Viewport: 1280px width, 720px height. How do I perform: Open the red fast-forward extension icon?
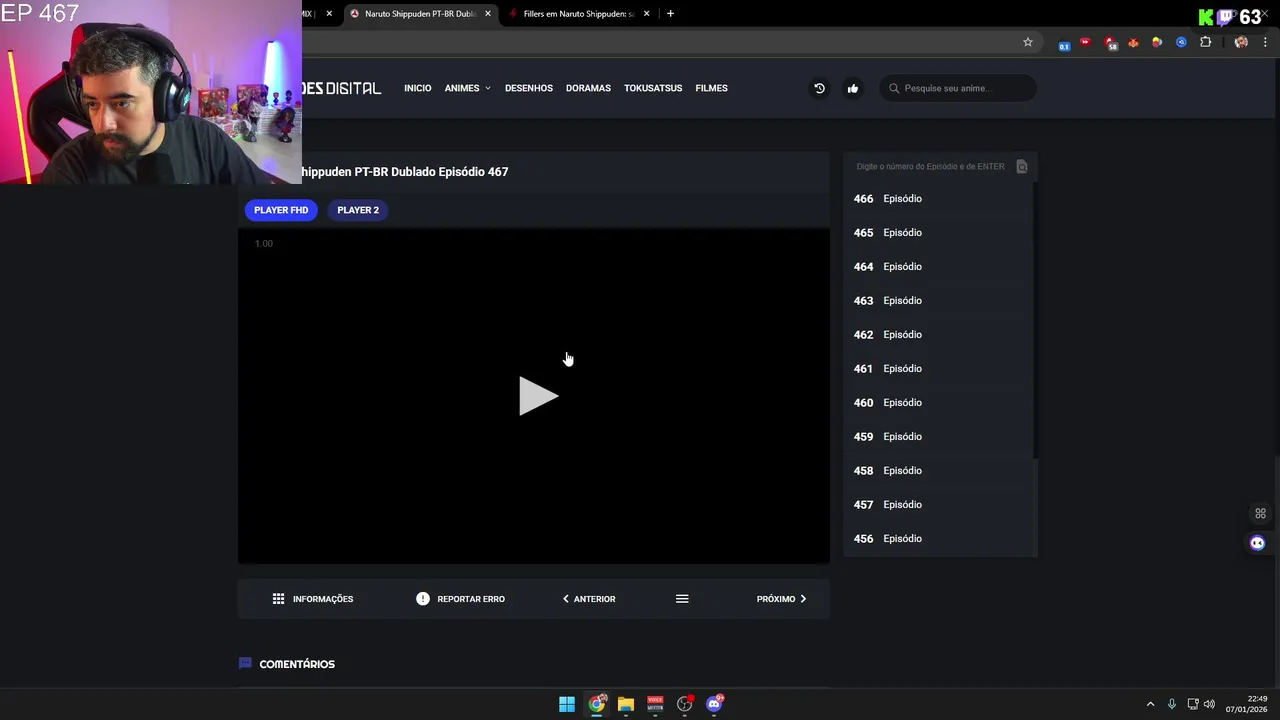pyautogui.click(x=1085, y=42)
